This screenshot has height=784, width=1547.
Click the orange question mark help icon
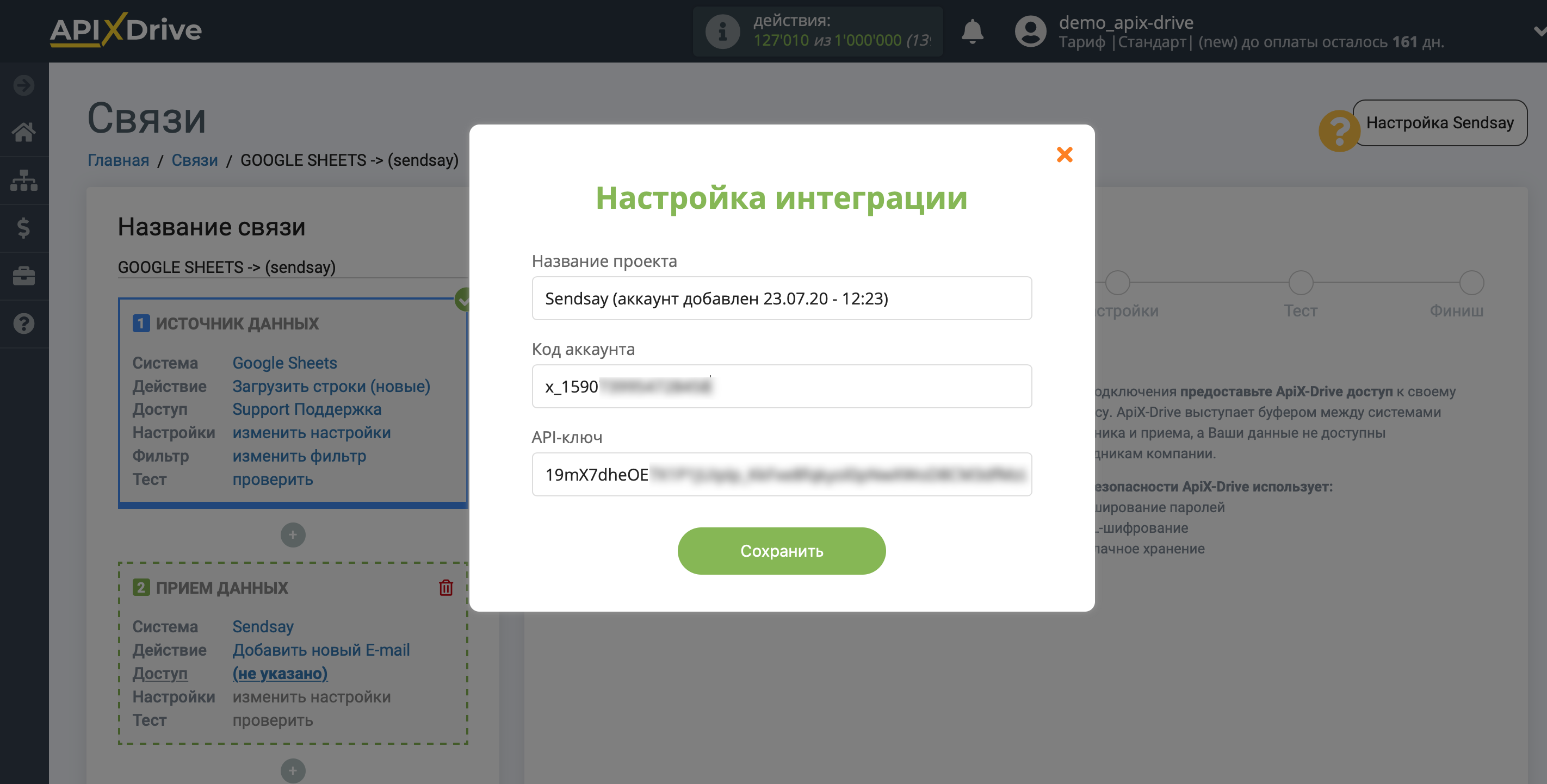[x=1339, y=130]
